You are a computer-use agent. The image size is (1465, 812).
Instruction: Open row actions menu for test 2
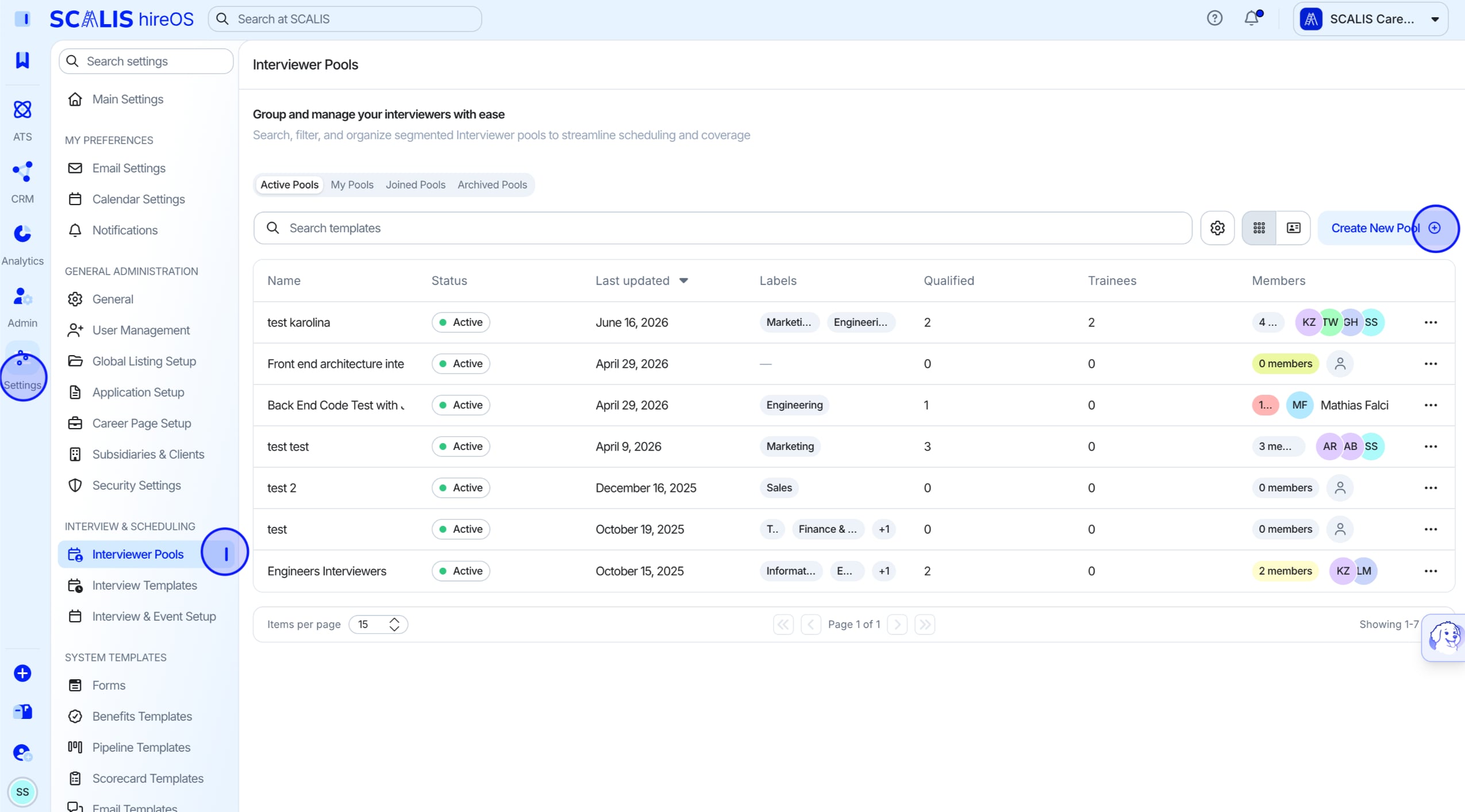click(x=1431, y=488)
